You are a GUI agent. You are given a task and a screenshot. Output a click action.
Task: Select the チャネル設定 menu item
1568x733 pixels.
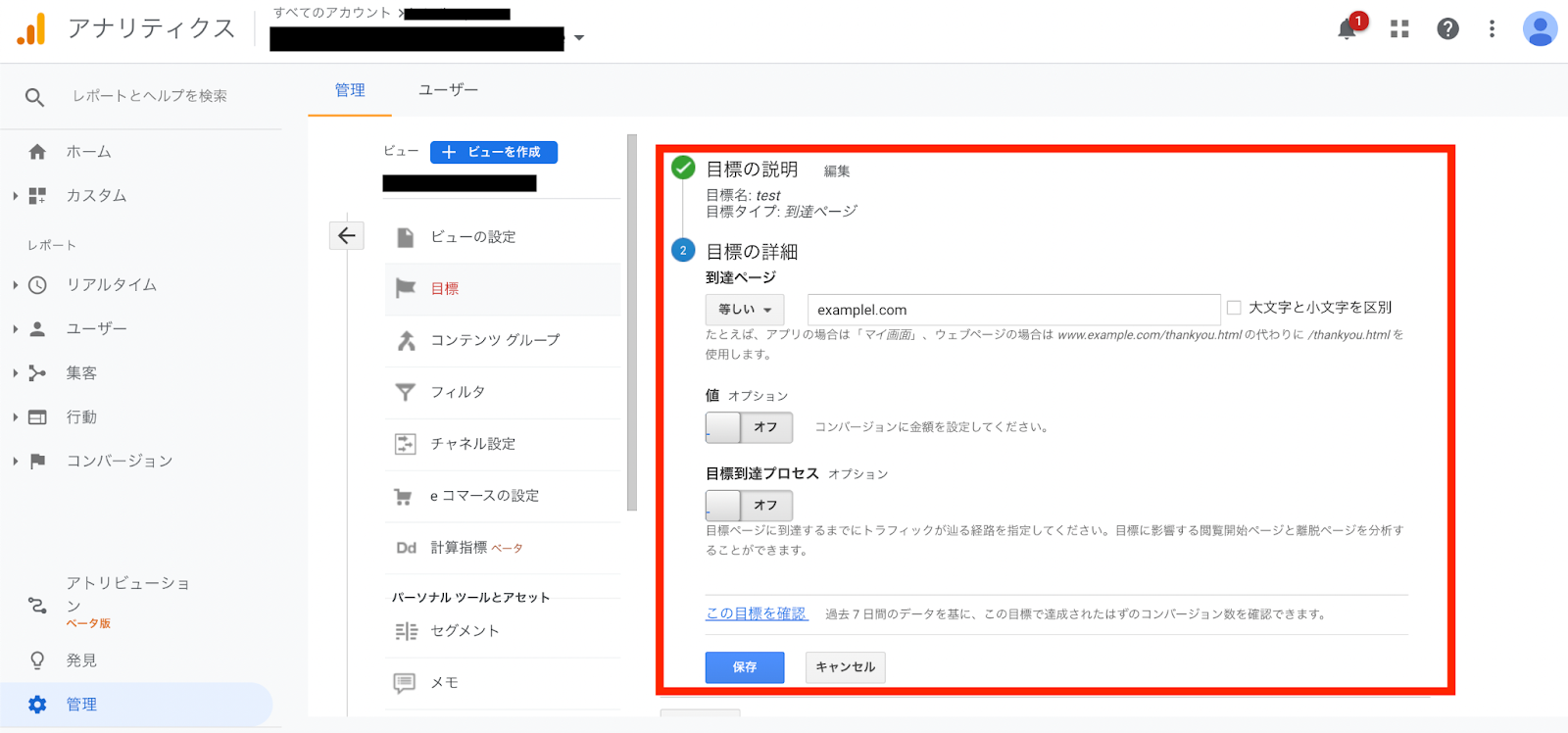coord(503,444)
